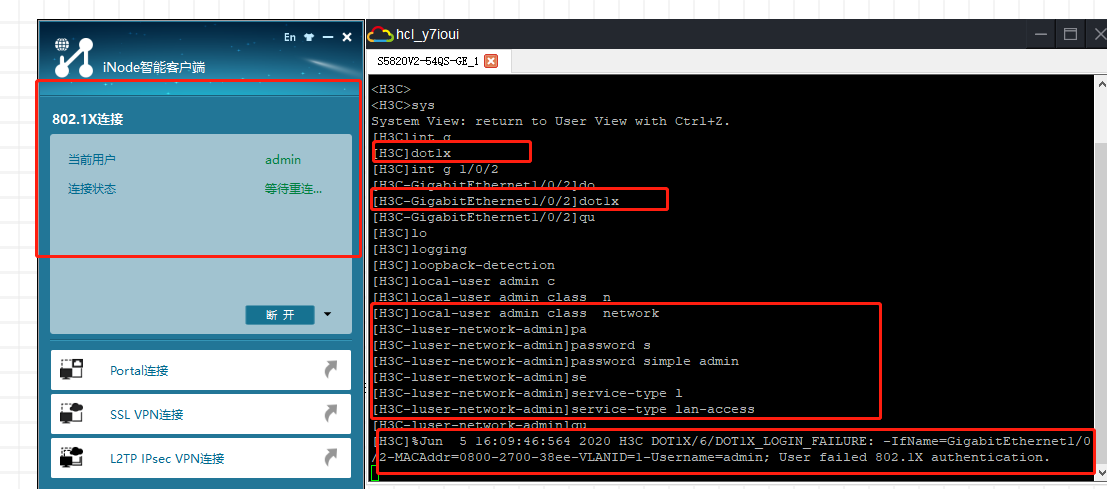The width and height of the screenshot is (1107, 489).
Task: Click the 当前用户 label
Action: [x=92, y=159]
